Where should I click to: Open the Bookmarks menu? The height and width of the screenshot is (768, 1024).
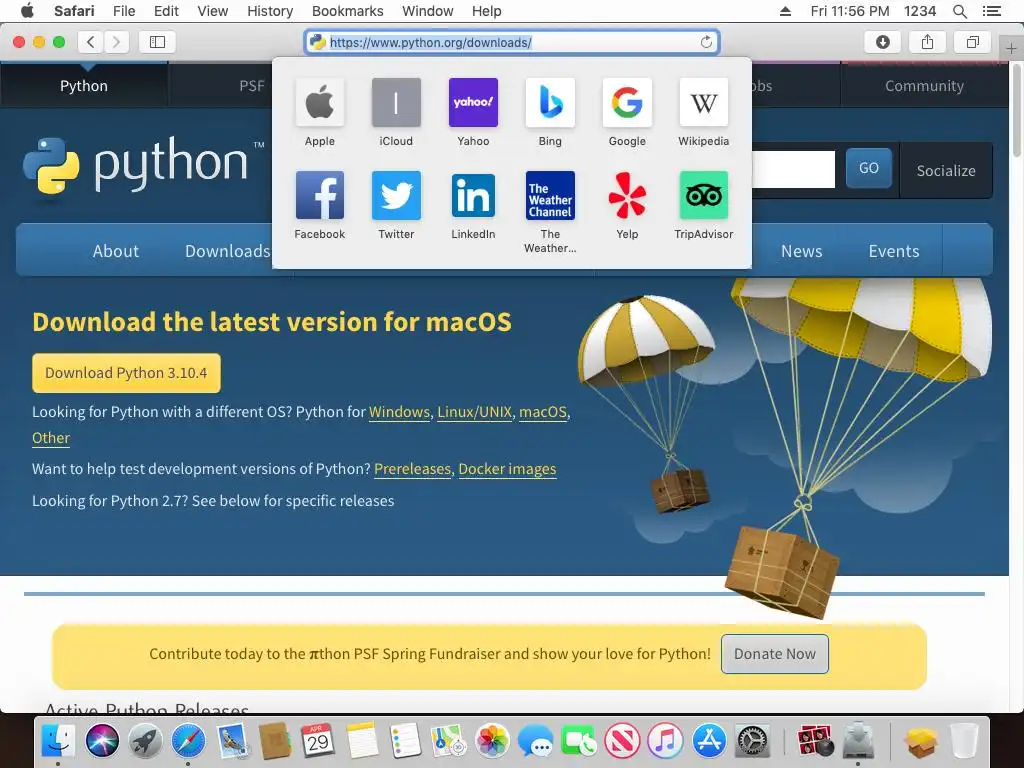347,11
